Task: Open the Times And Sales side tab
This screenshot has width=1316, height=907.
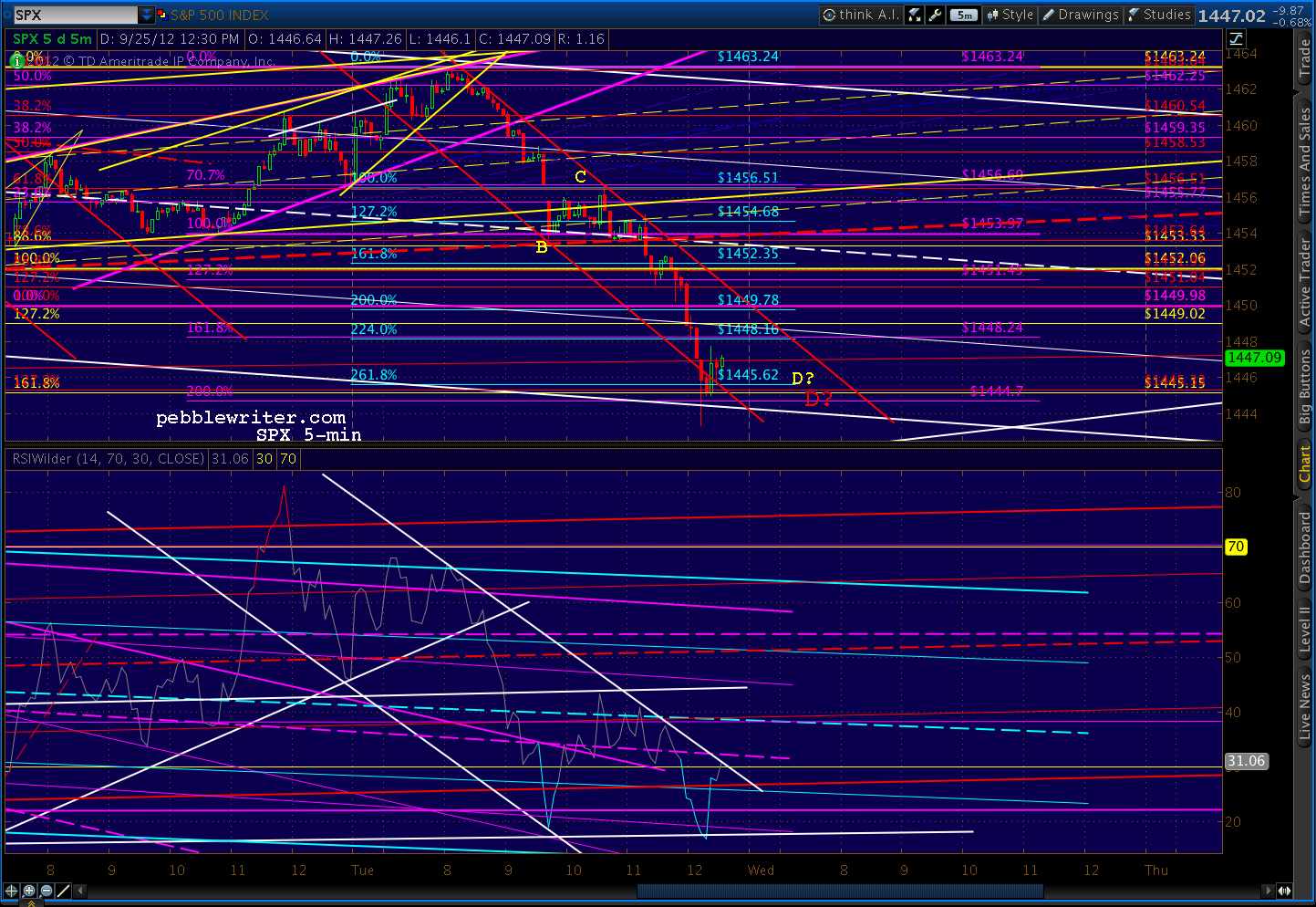Action: pyautogui.click(x=1305, y=161)
